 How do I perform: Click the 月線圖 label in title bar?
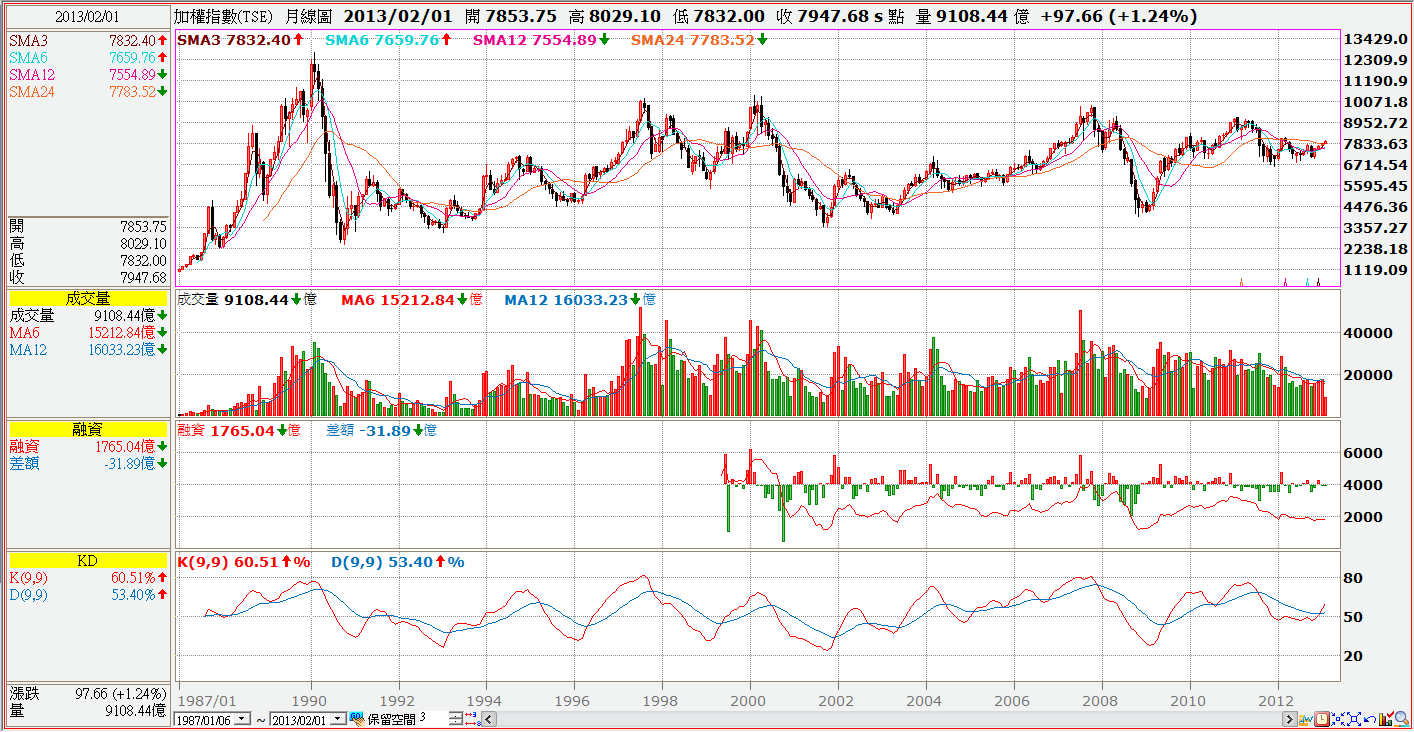[x=311, y=17]
